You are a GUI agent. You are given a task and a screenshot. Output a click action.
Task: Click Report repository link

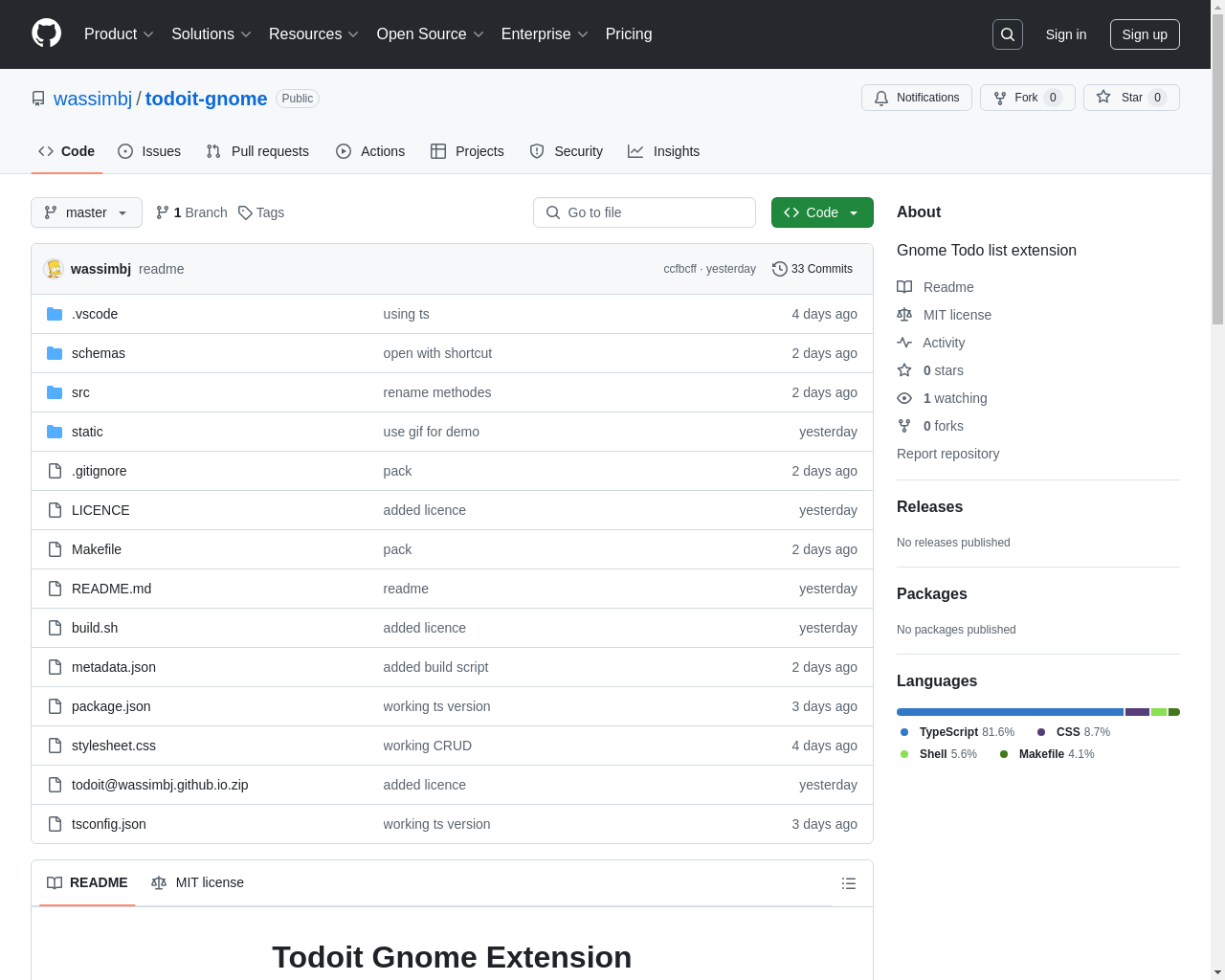947,454
